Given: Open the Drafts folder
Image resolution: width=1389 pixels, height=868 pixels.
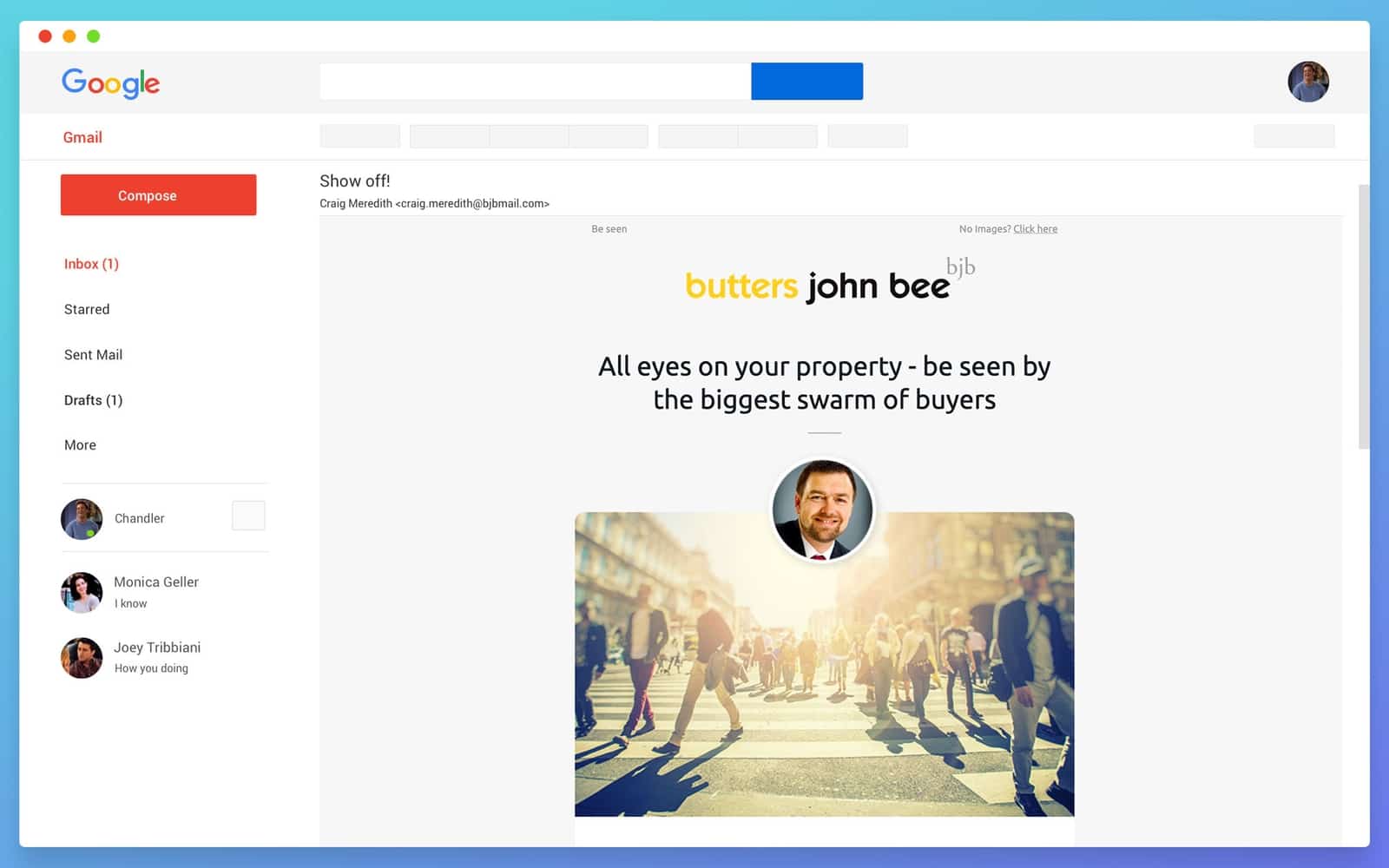Looking at the screenshot, I should [93, 399].
